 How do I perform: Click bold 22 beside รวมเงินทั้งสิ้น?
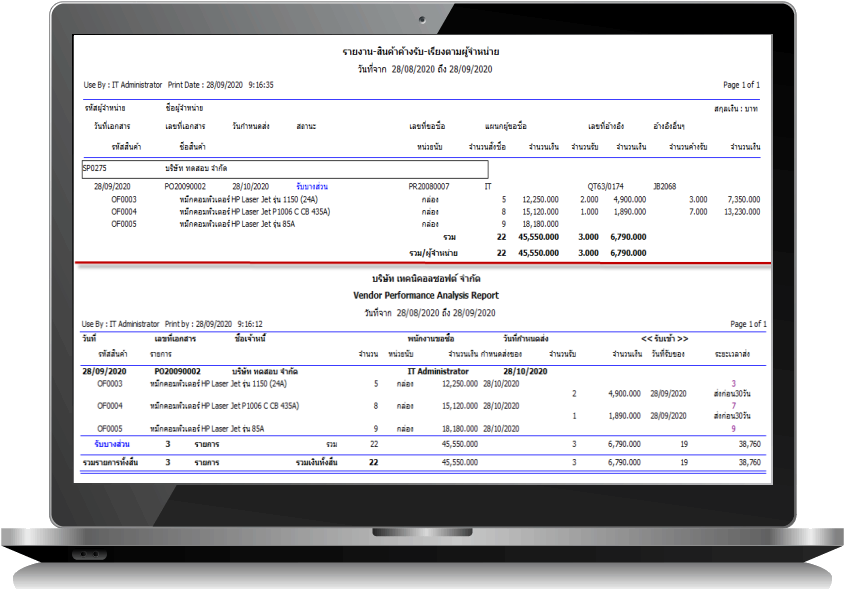tap(374, 462)
